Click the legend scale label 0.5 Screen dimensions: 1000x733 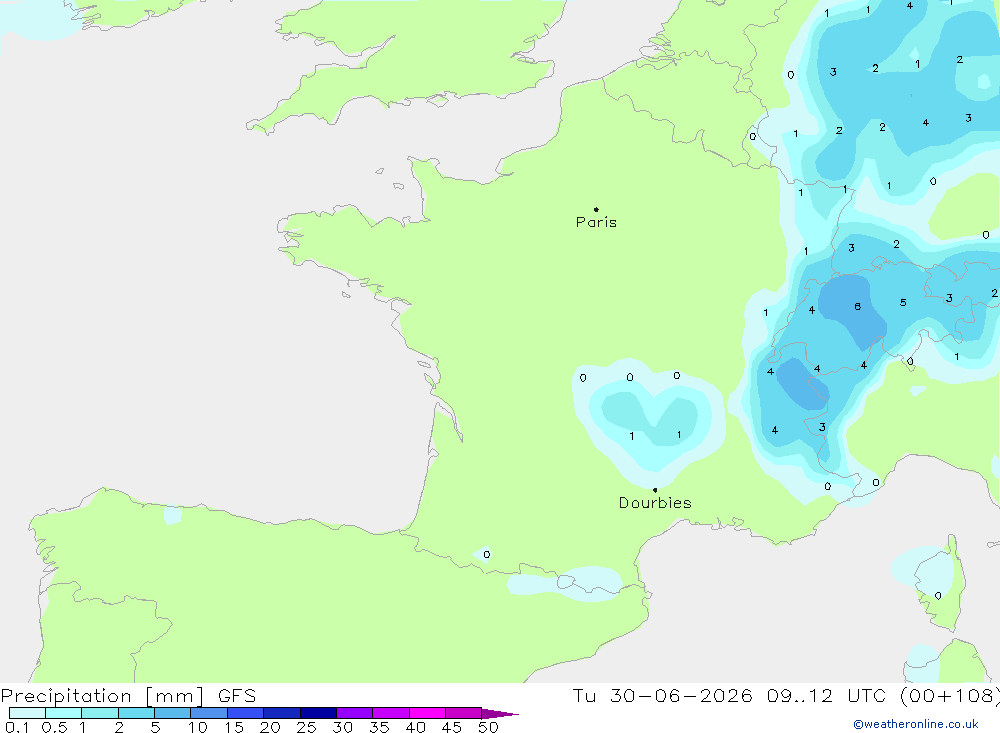pyautogui.click(x=54, y=727)
